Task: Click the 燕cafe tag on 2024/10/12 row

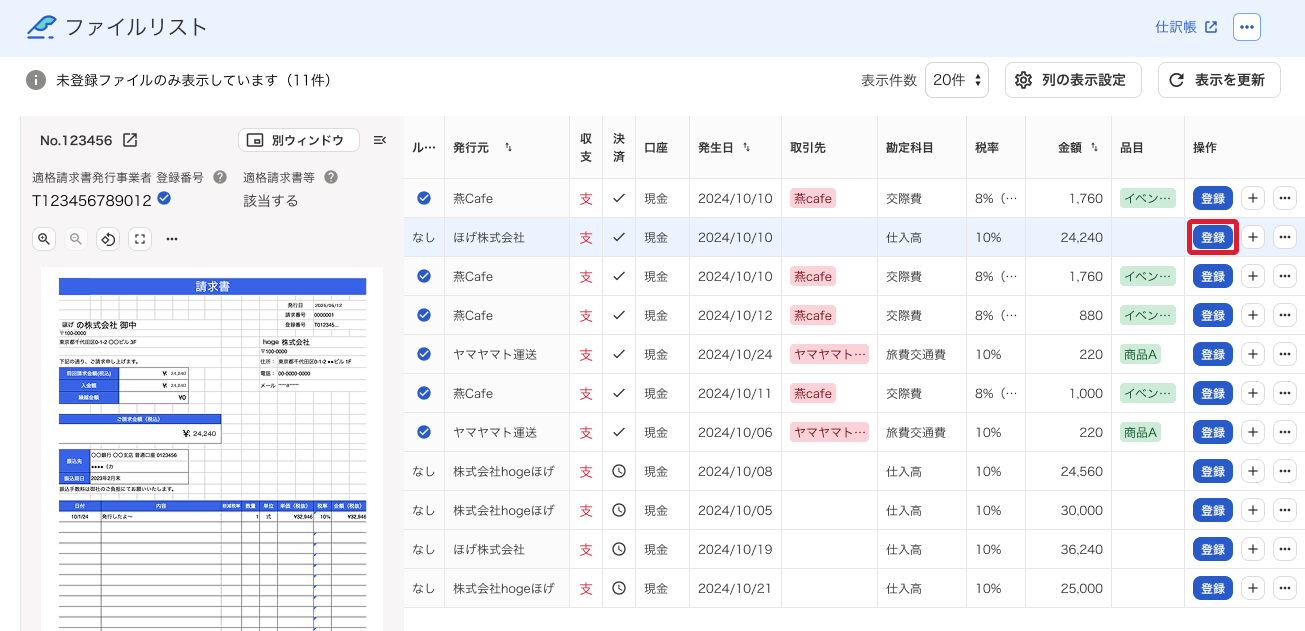Action: tap(813, 315)
